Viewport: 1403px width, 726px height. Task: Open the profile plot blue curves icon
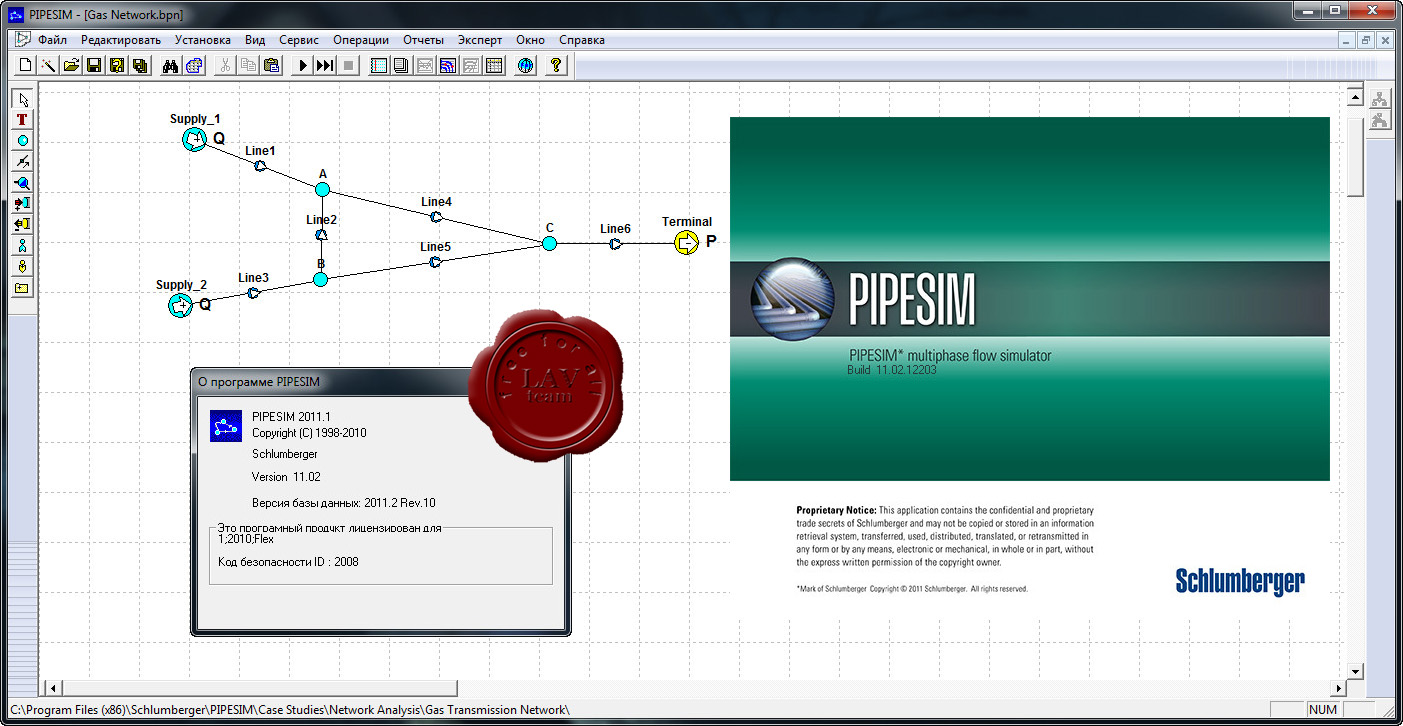point(447,65)
